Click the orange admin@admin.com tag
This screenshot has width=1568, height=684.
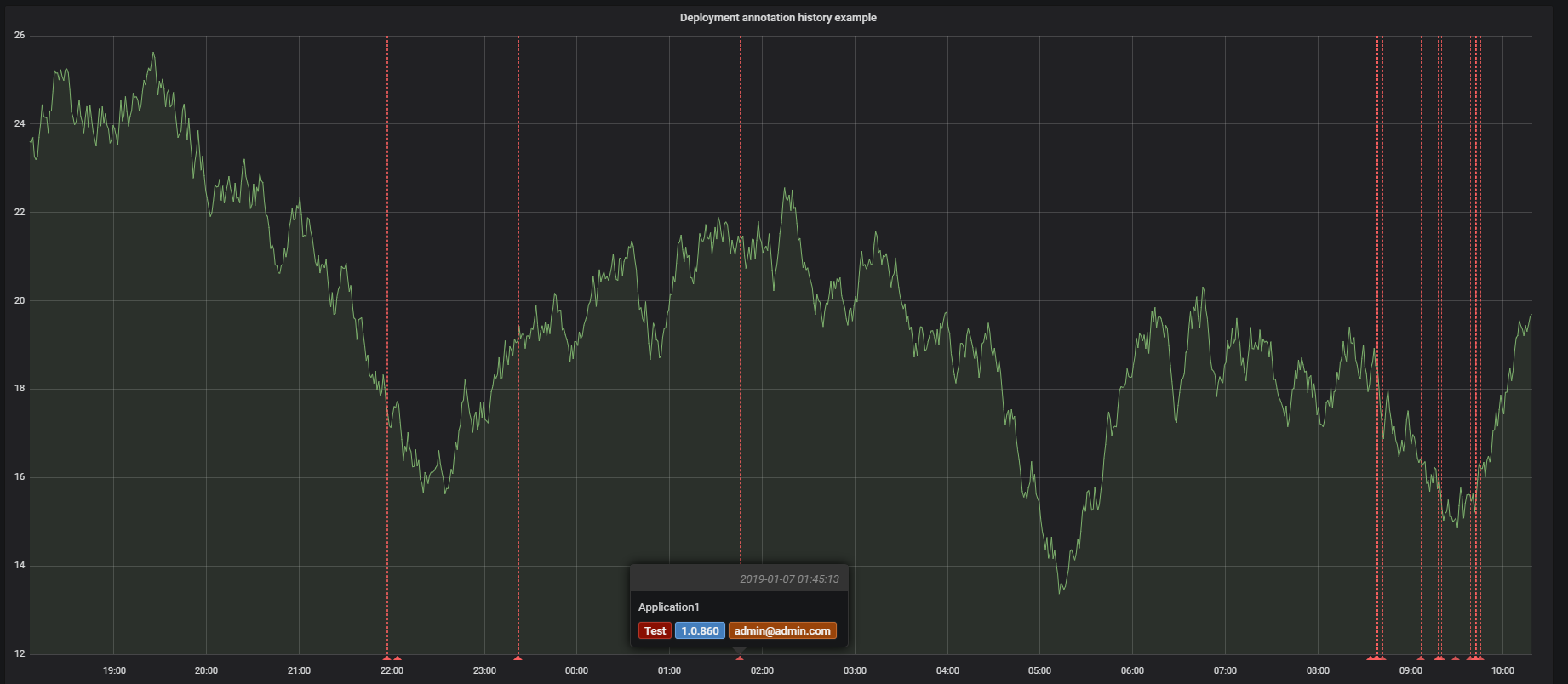pos(781,630)
